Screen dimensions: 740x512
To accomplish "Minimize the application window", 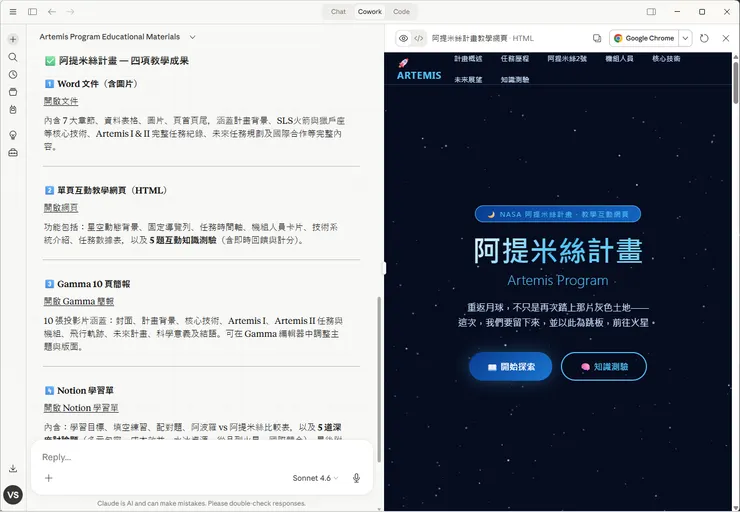I will [x=677, y=12].
